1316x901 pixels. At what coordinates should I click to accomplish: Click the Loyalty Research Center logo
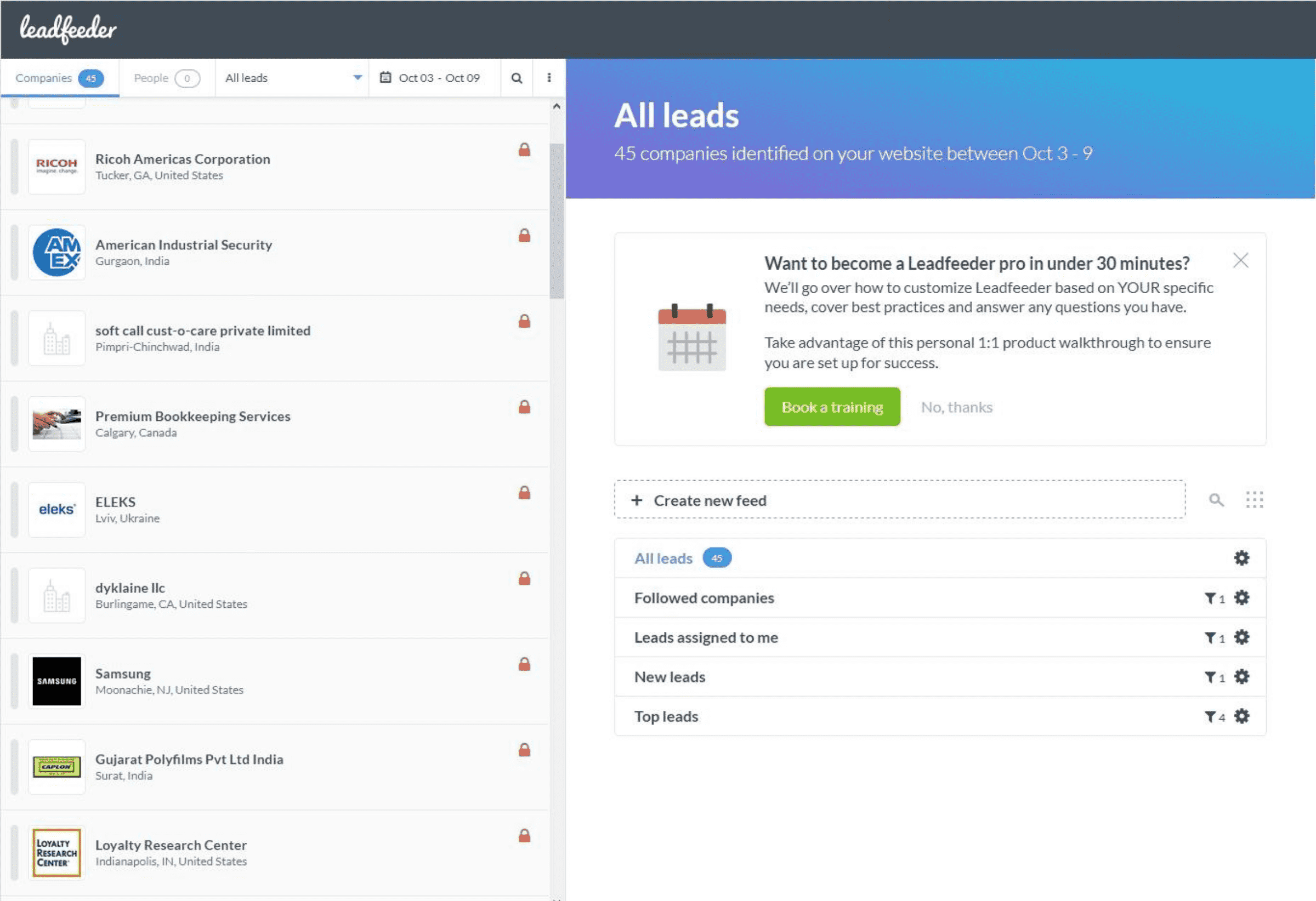56,852
